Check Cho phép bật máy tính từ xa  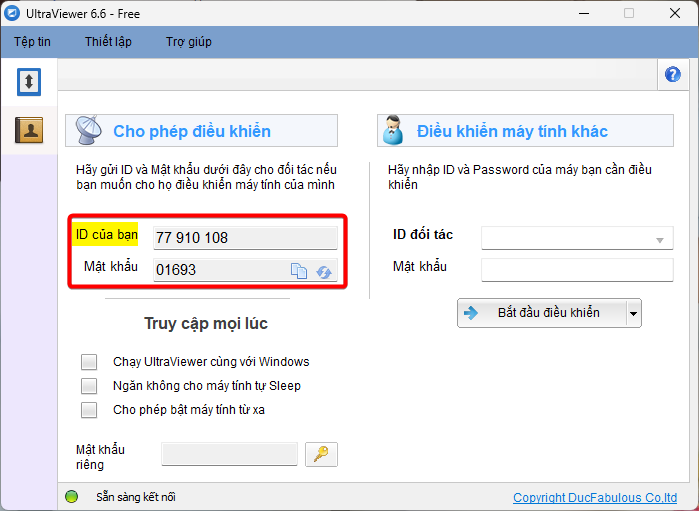pyautogui.click(x=90, y=410)
